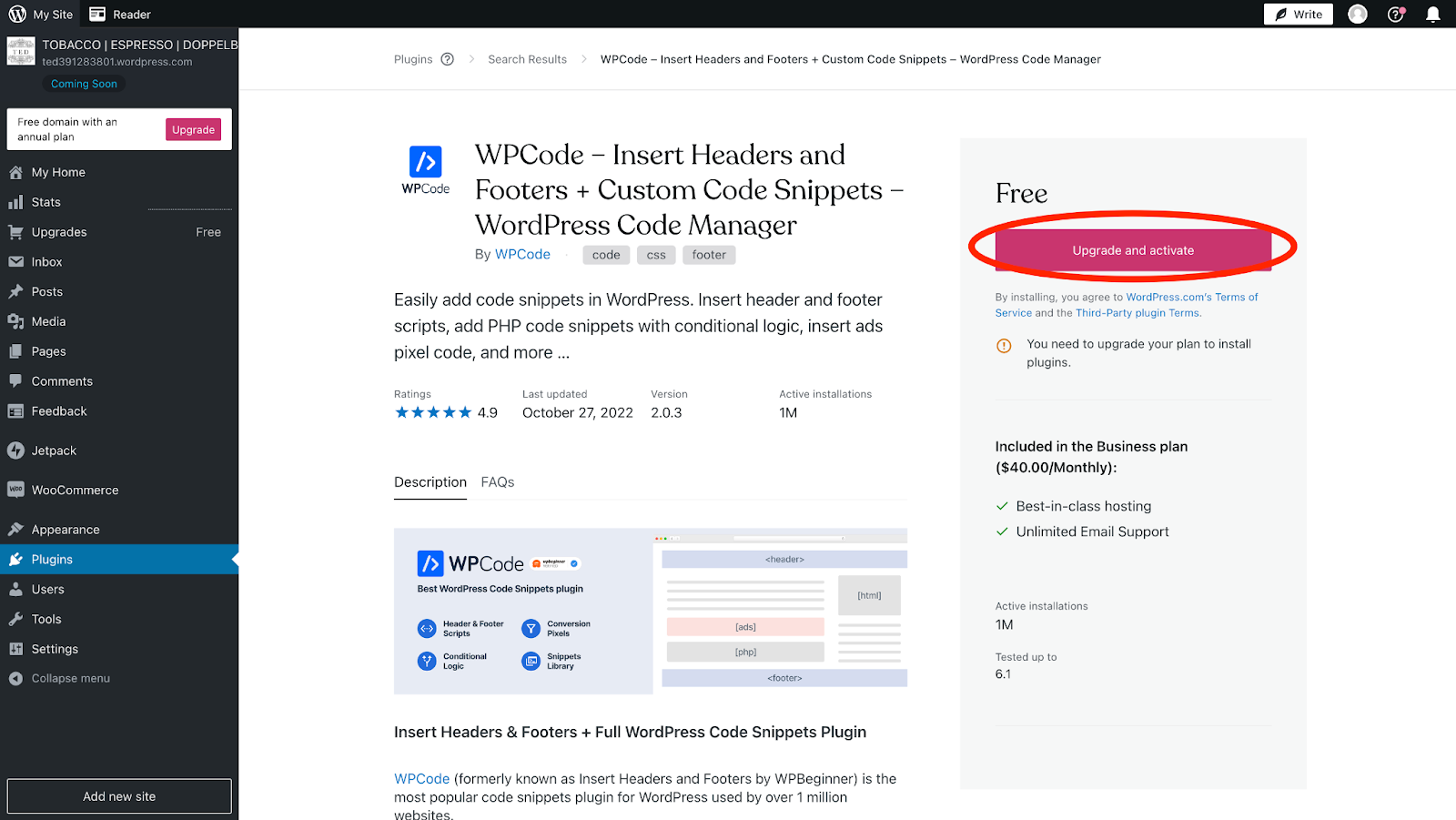This screenshot has width=1456, height=820.
Task: Click the Posts pin icon
Action: point(15,292)
